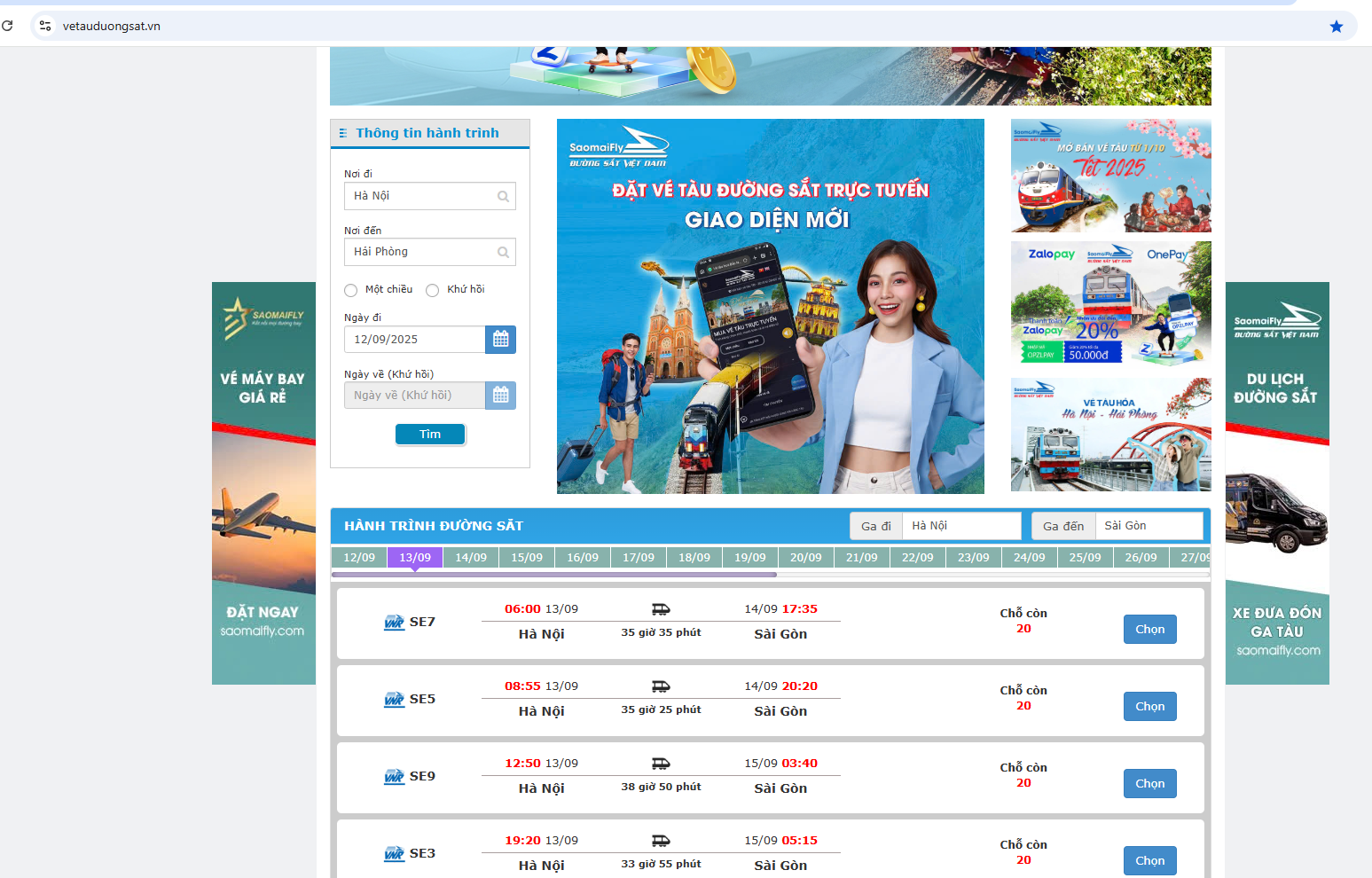
Task: Switch to the 20/09 date tab
Action: (x=805, y=558)
